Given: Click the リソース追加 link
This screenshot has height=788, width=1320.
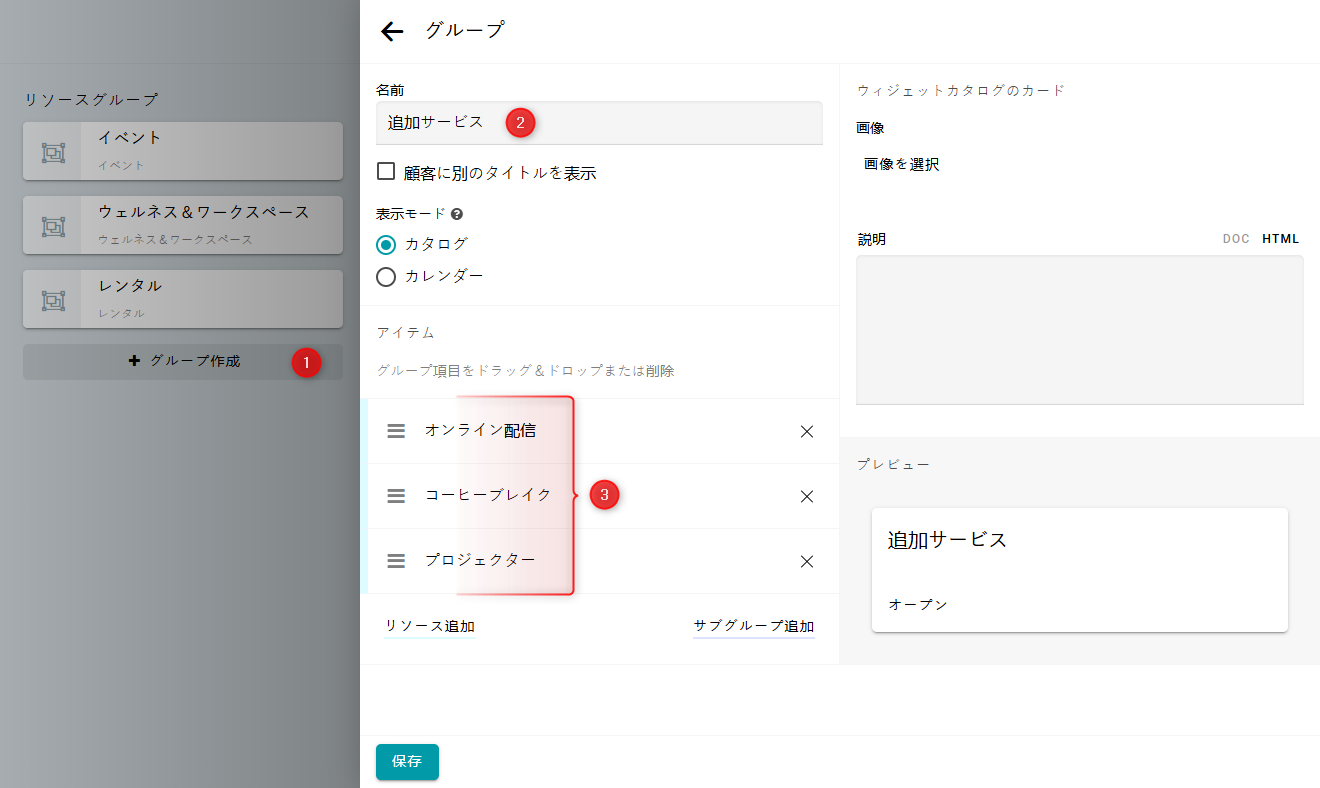Looking at the screenshot, I should (x=430, y=626).
